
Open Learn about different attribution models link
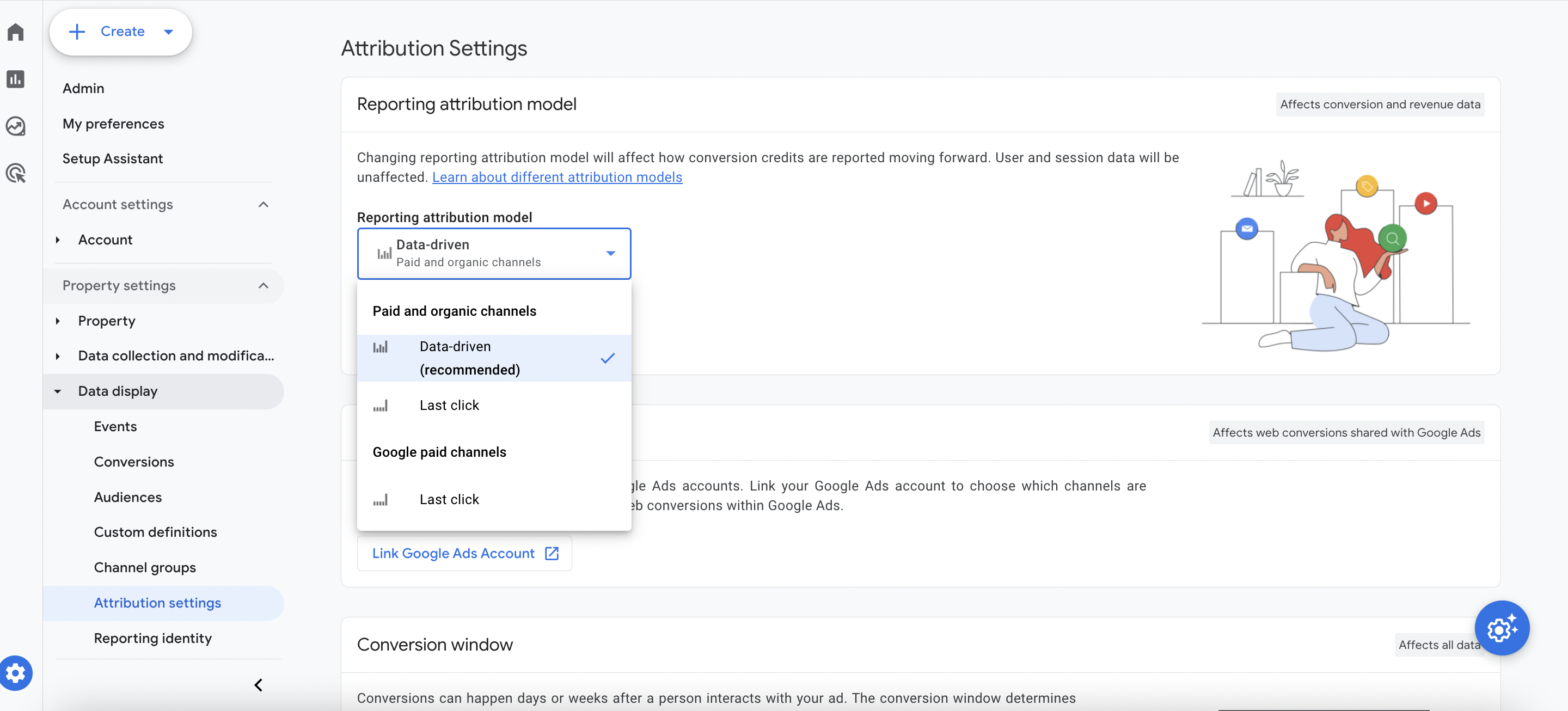point(557,177)
